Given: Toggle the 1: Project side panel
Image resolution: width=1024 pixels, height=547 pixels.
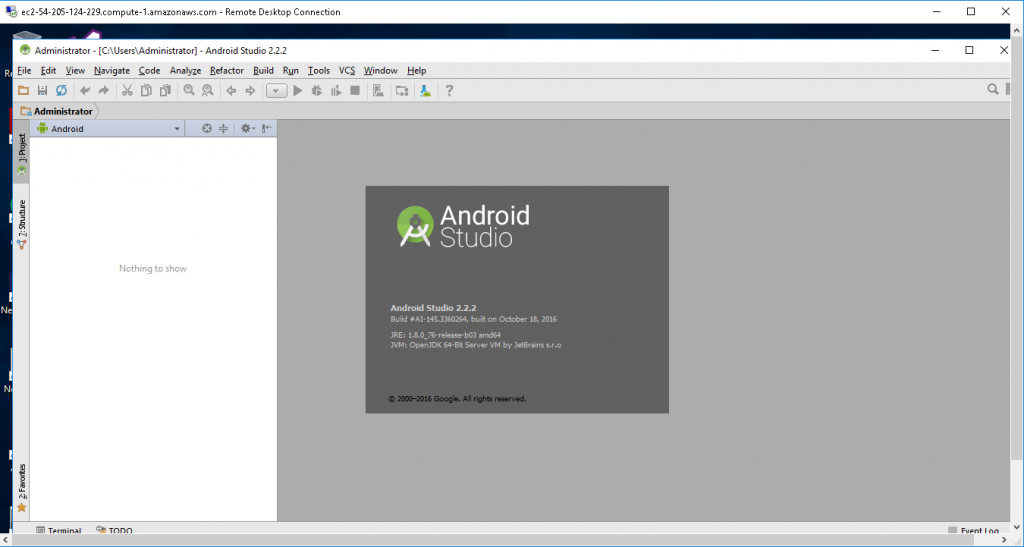Looking at the screenshot, I should (21, 150).
